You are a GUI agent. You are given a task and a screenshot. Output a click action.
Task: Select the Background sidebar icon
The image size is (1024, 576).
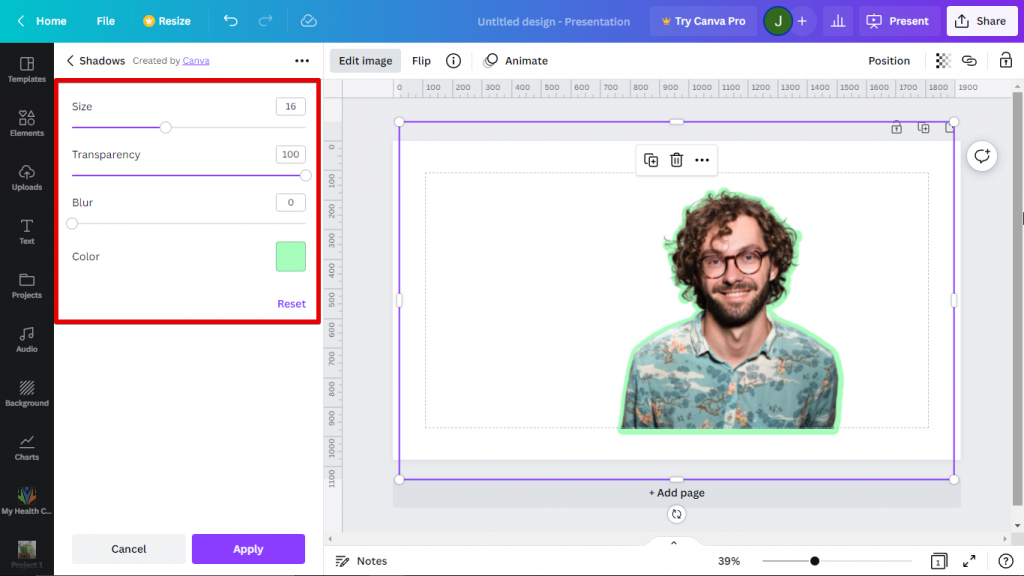pyautogui.click(x=26, y=394)
